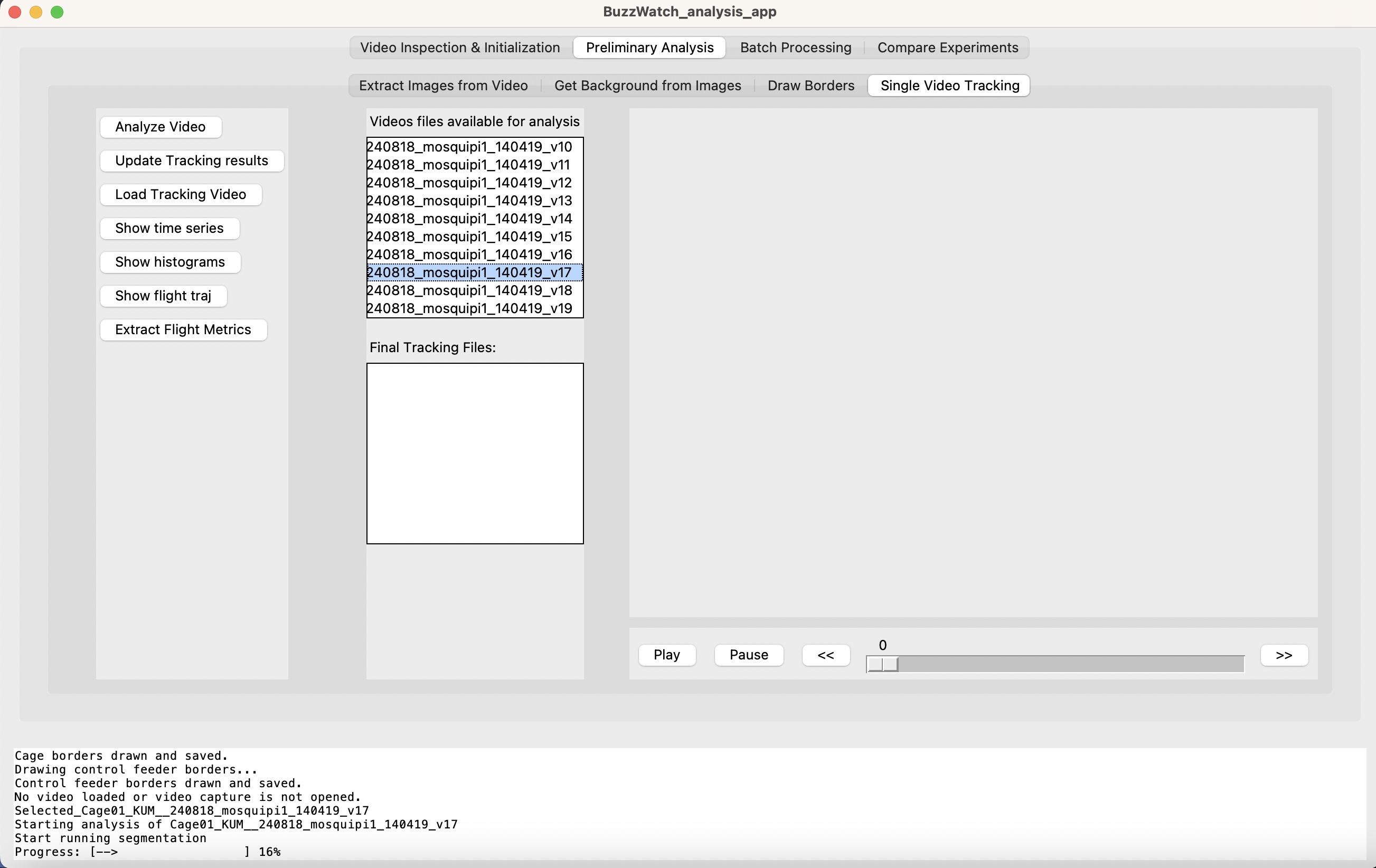The image size is (1376, 868).
Task: Click the Analyze Video button
Action: coord(161,126)
